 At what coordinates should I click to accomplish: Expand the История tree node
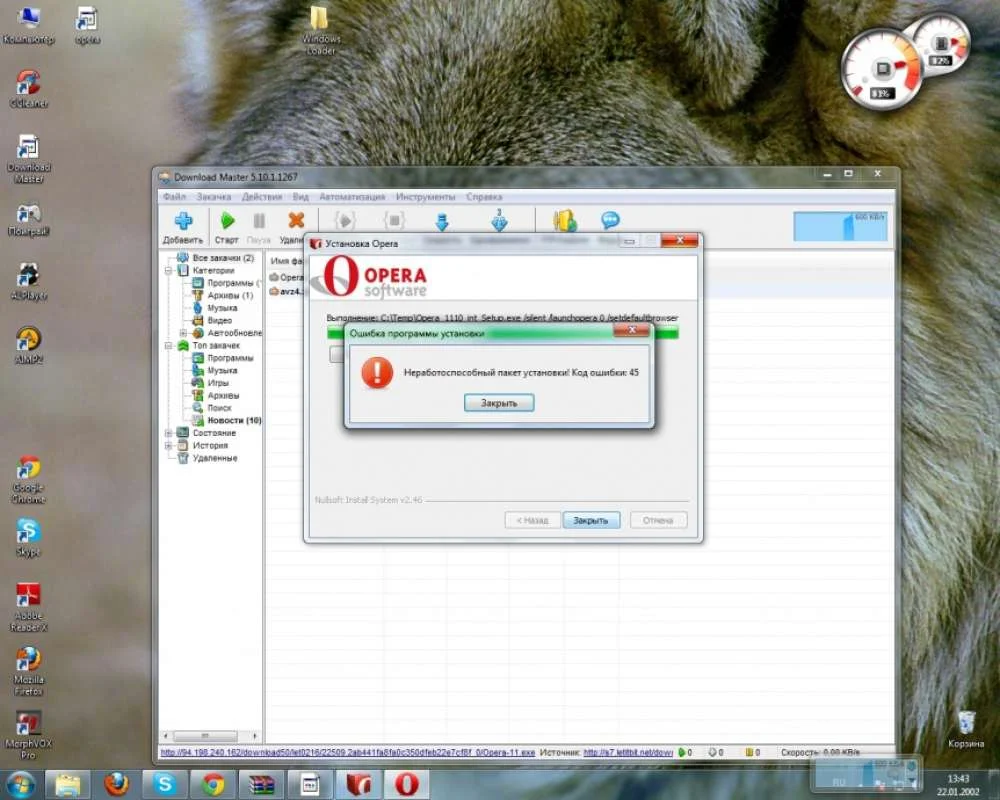coord(168,445)
